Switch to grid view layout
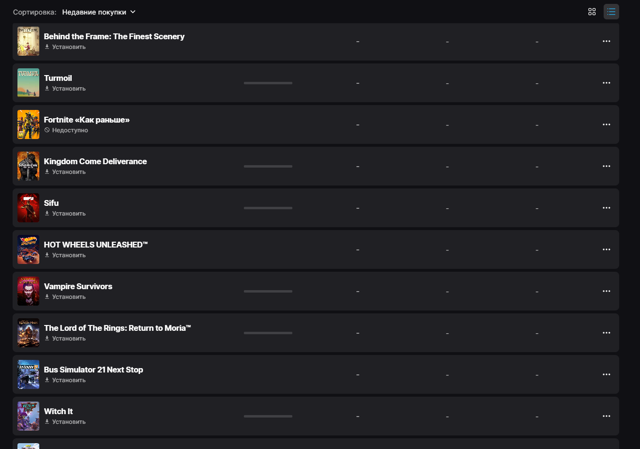This screenshot has width=640, height=449. (x=592, y=12)
